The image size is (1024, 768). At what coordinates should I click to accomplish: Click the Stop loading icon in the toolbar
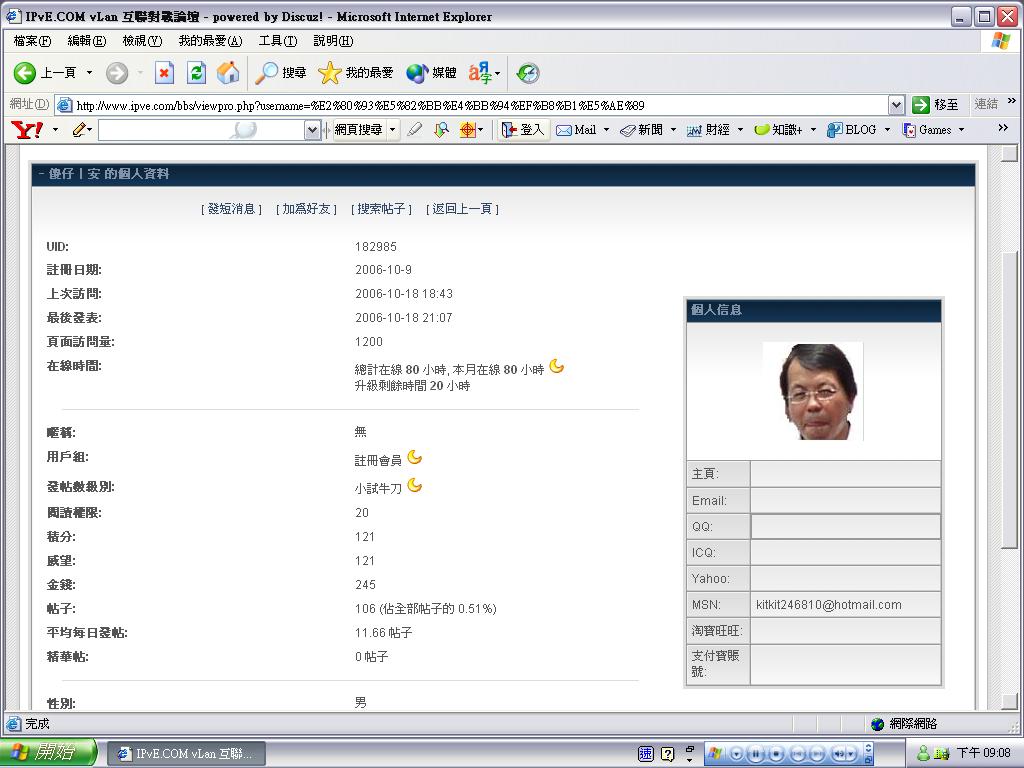pos(164,73)
